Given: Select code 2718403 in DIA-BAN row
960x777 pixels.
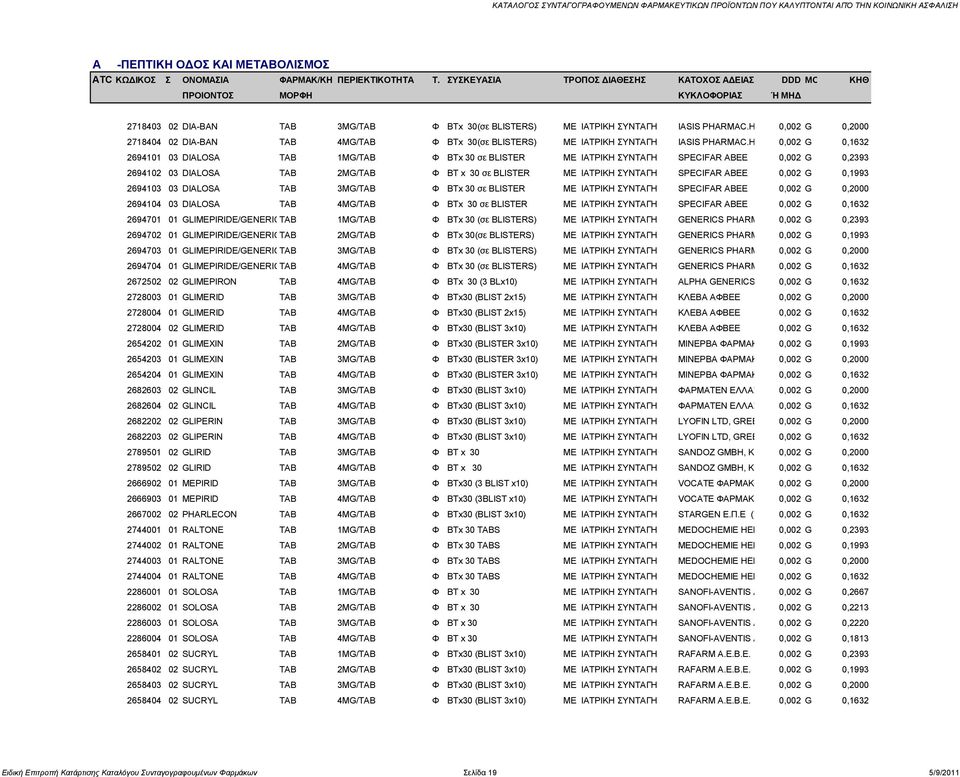Looking at the screenshot, I should [x=144, y=127].
